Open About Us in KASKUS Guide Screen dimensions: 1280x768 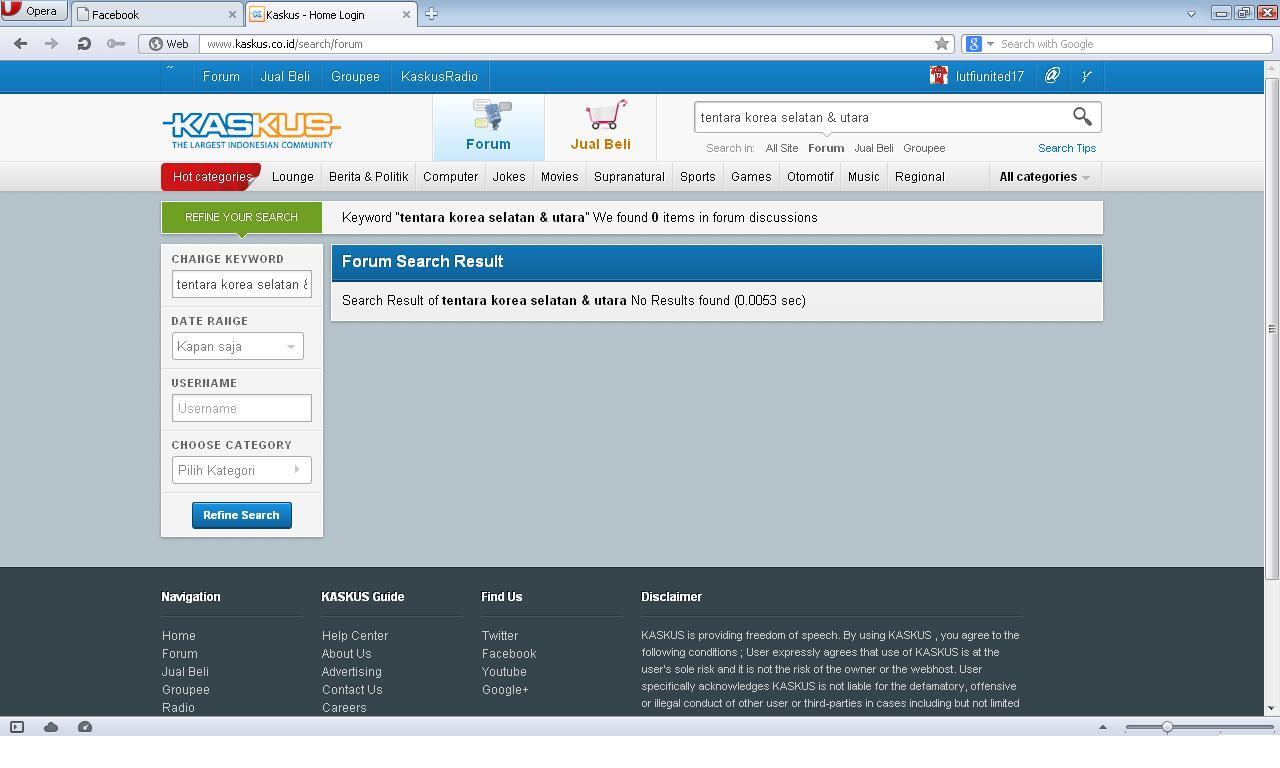click(x=346, y=654)
